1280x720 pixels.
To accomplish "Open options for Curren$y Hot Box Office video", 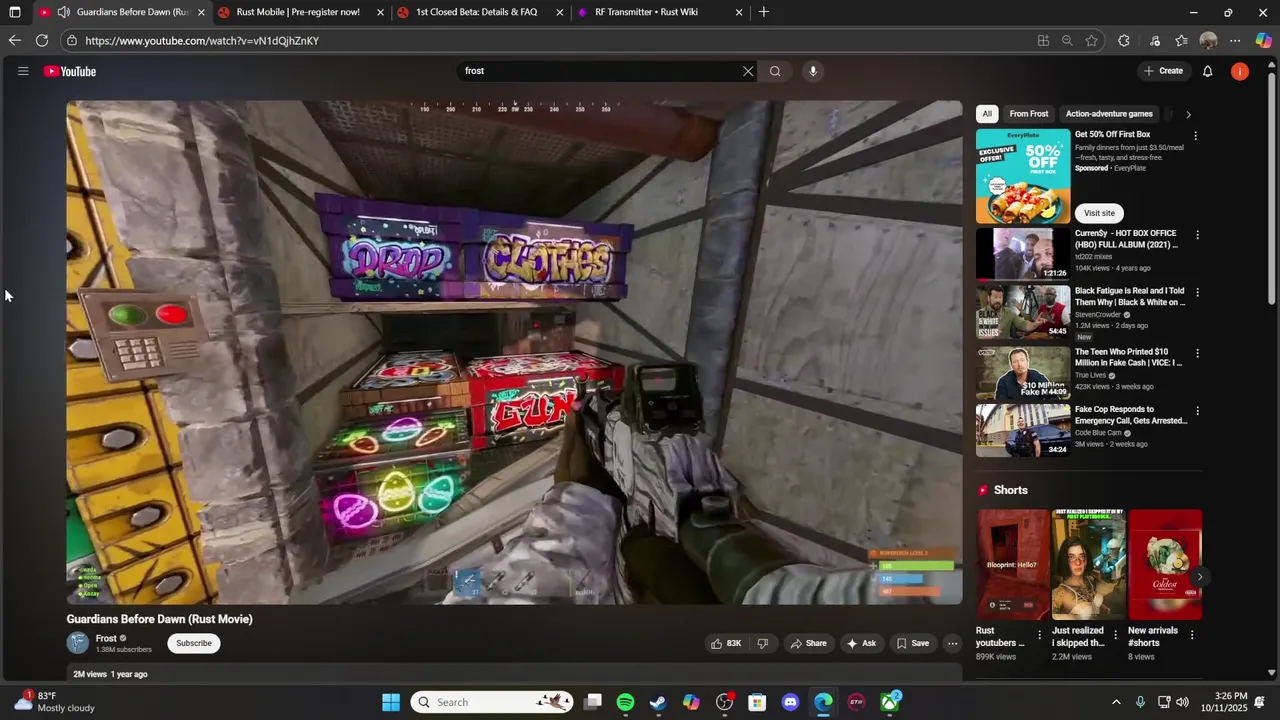I will tap(1197, 235).
